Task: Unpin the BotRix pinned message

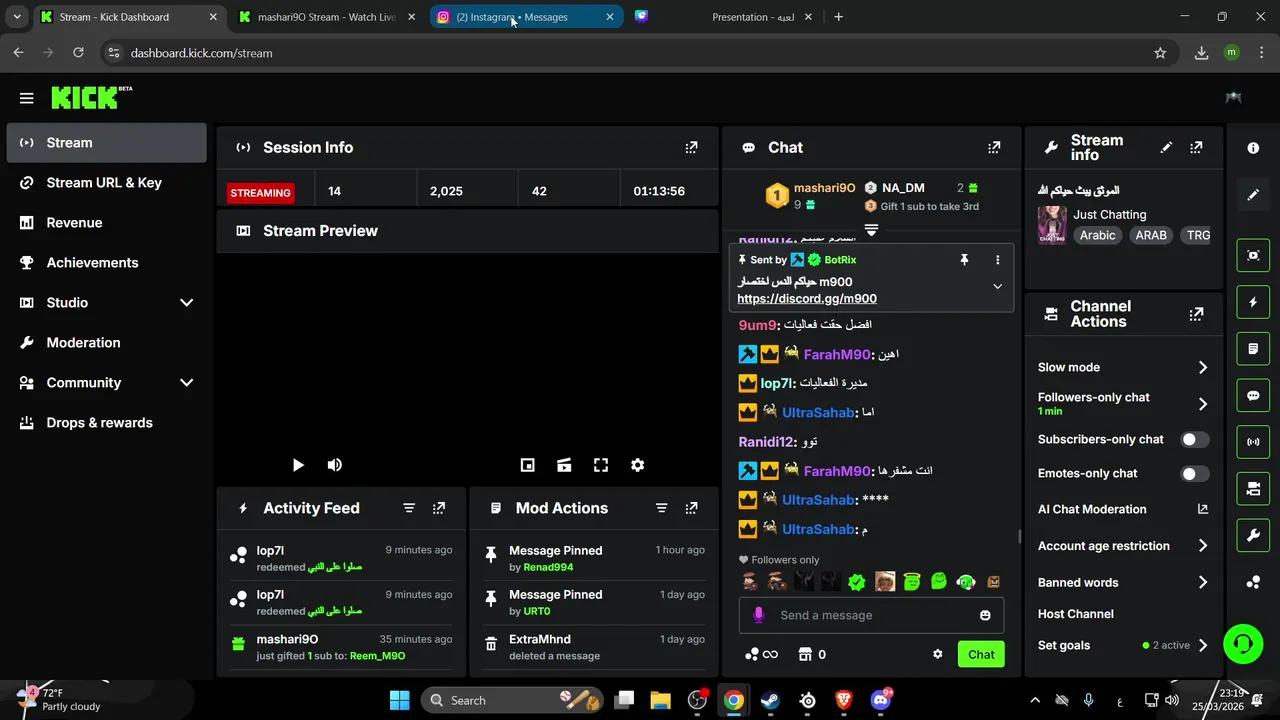Action: coord(964,260)
